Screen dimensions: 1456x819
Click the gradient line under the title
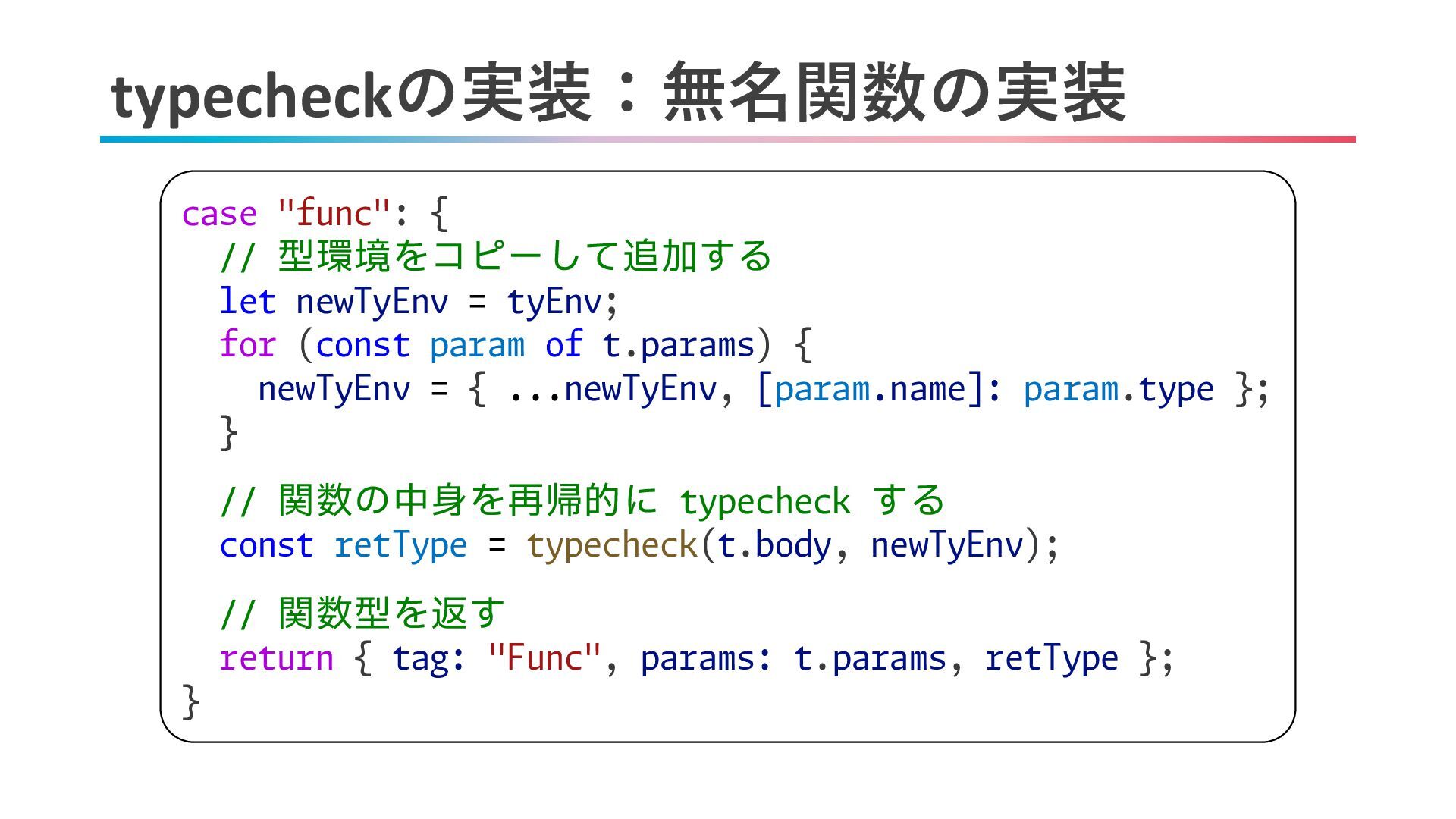point(727,140)
